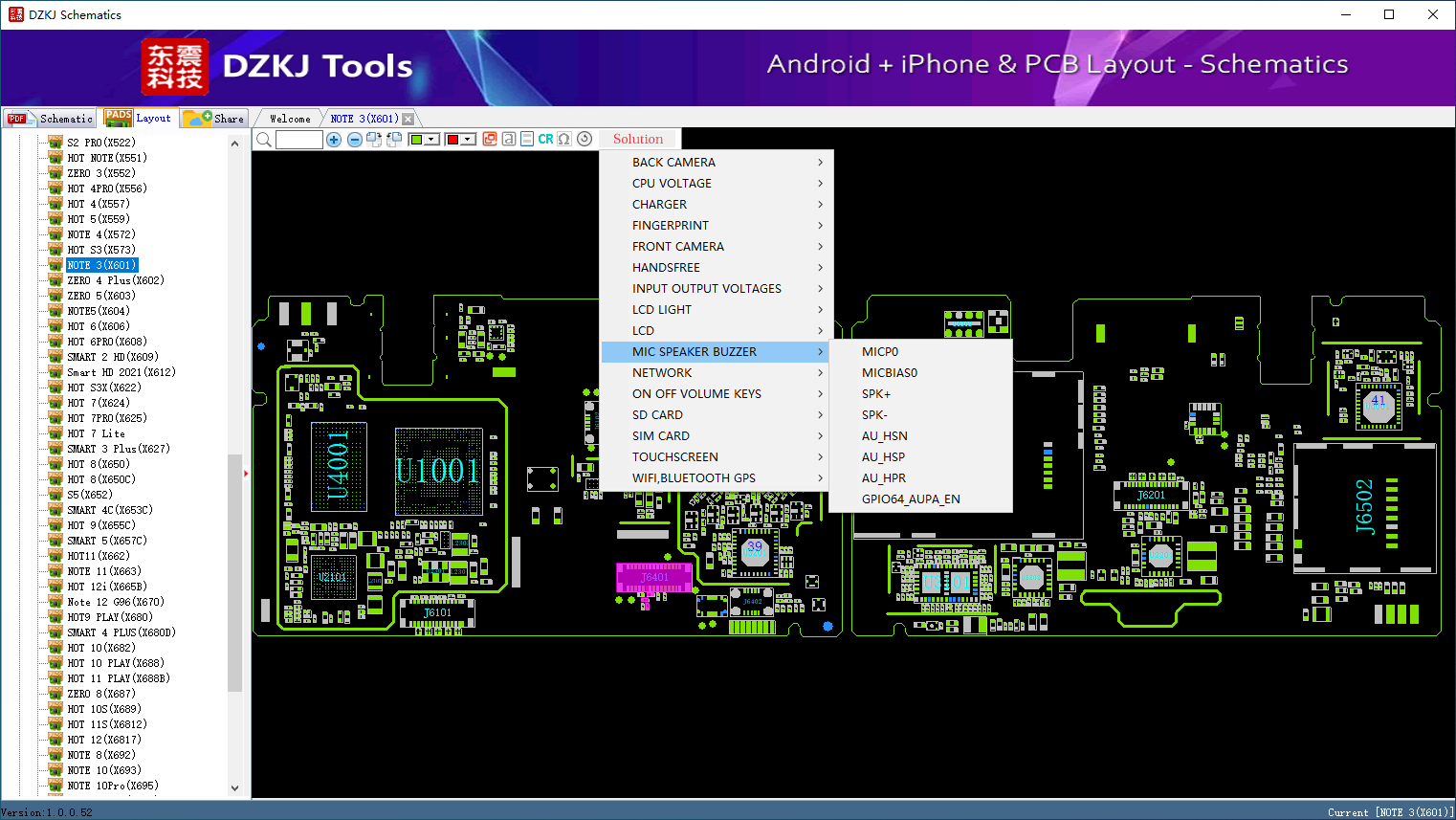Open the CHARGER submenu
This screenshot has width=1456, height=820.
(x=717, y=205)
